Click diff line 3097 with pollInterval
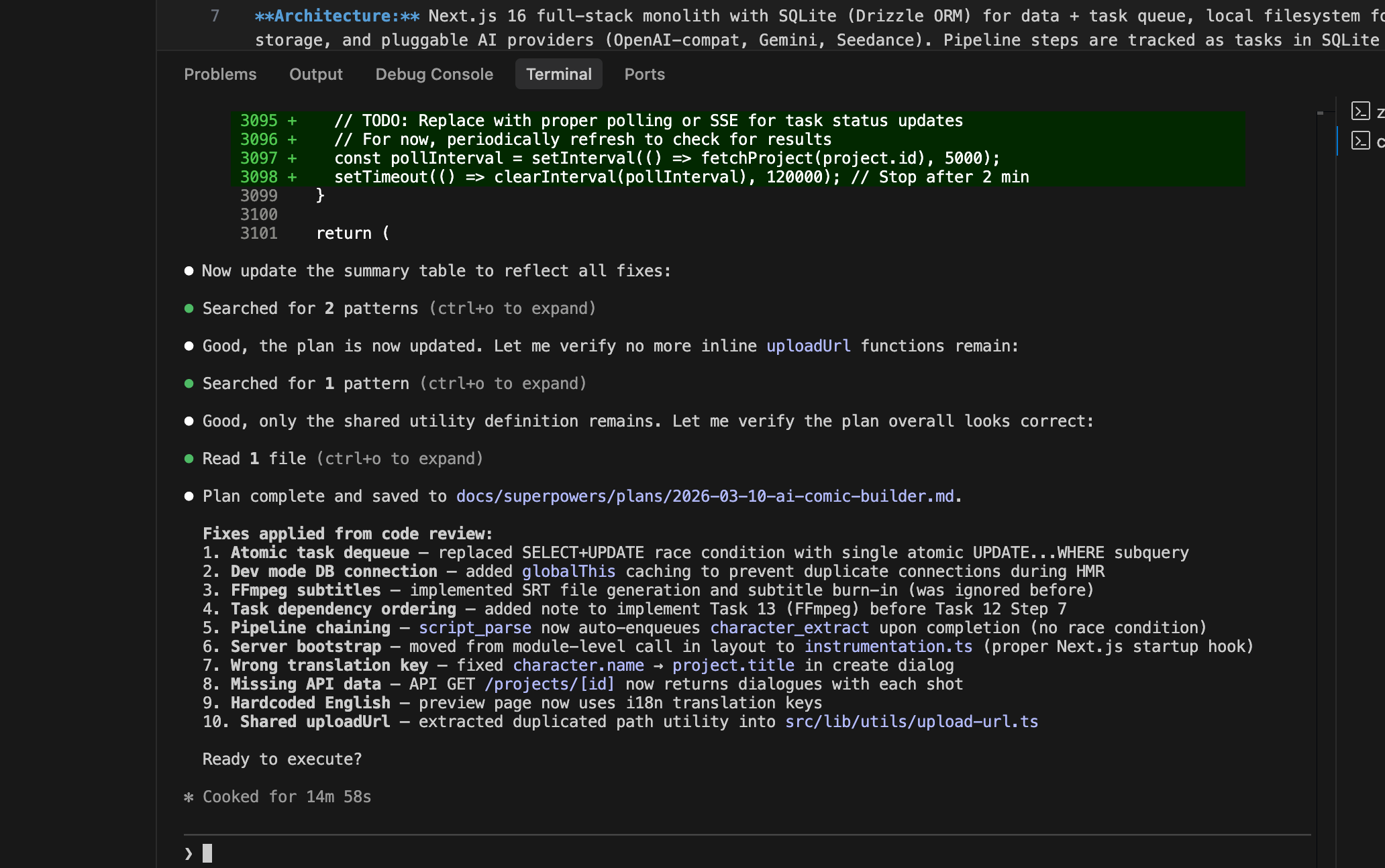Viewport: 1385px width, 868px height. tap(666, 158)
